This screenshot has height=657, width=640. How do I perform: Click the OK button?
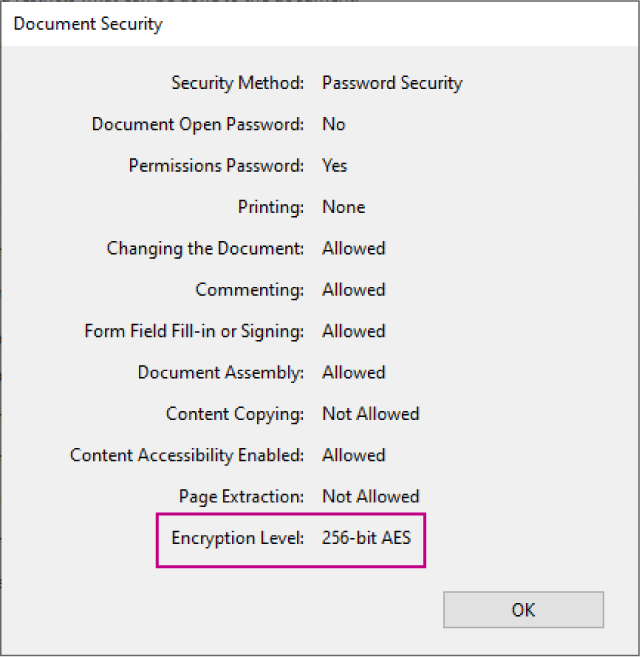click(x=523, y=610)
